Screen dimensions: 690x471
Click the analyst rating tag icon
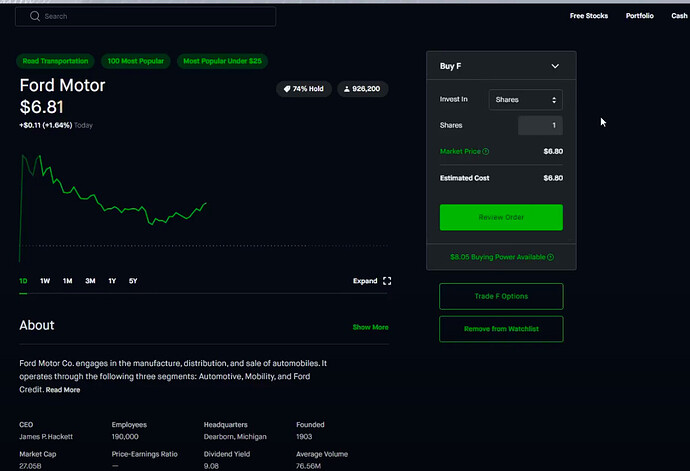(287, 89)
